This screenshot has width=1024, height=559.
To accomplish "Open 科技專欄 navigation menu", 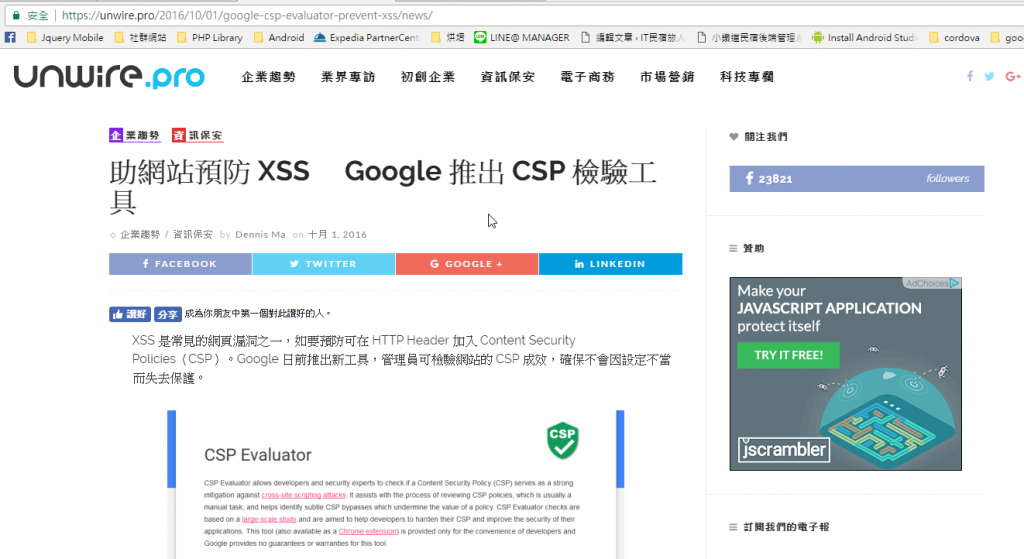I will coord(747,77).
